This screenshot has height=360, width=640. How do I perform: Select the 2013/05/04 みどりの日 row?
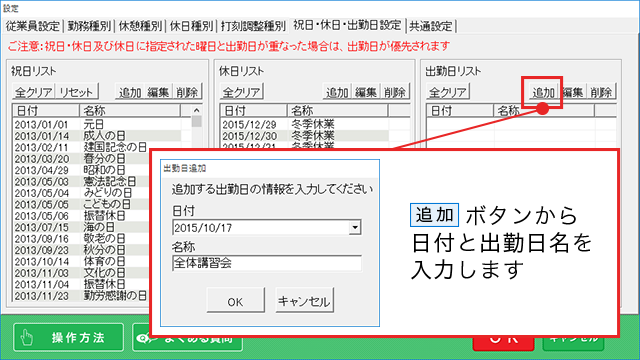(82, 193)
